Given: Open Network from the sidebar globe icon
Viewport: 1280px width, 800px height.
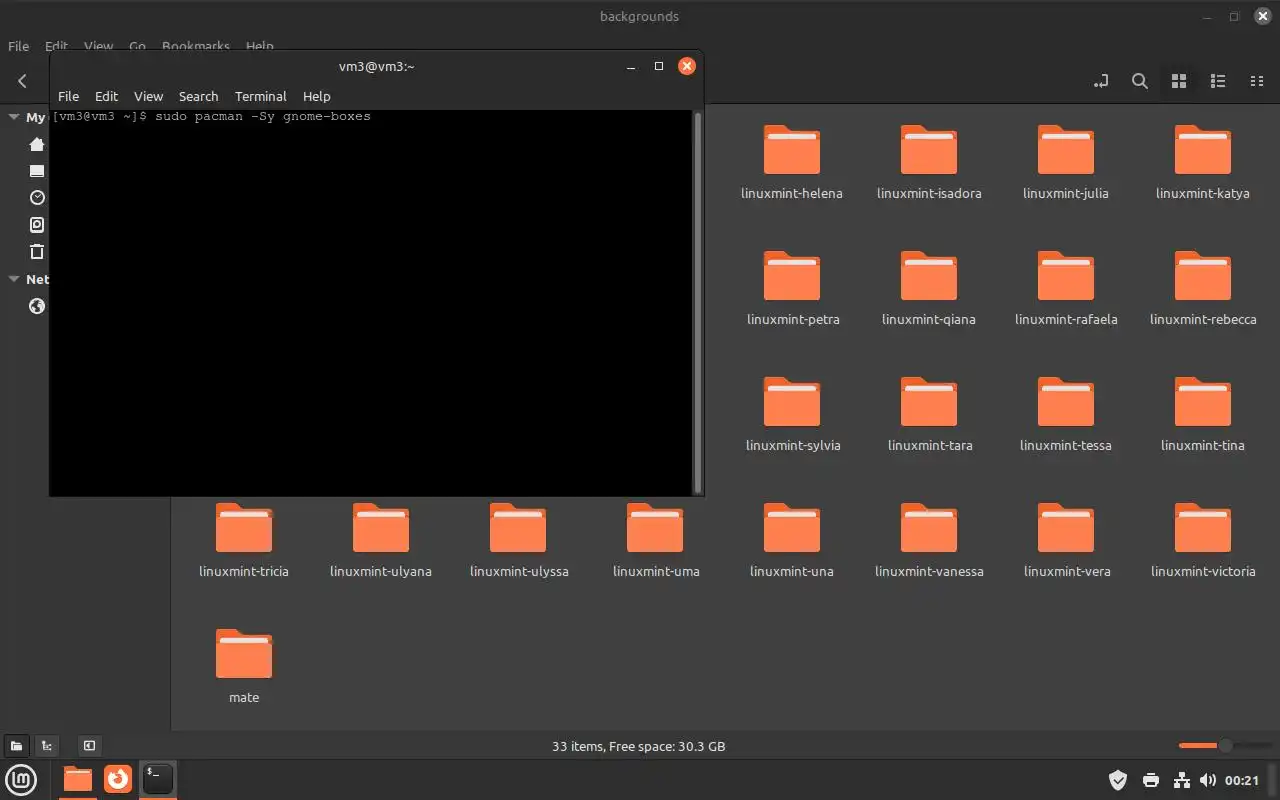Looking at the screenshot, I should [x=37, y=306].
